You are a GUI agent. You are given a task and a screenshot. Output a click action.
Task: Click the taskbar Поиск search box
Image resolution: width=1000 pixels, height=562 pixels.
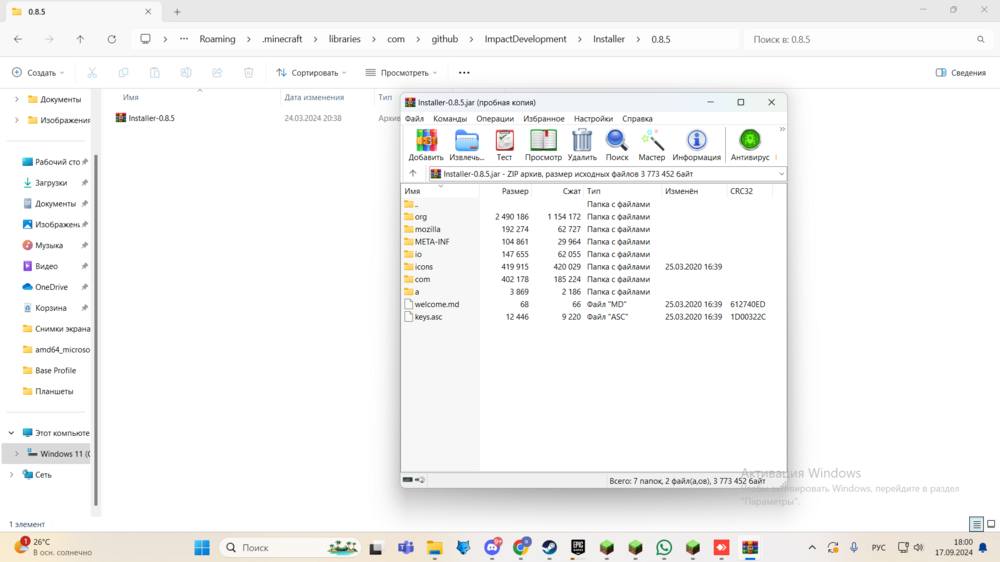click(291, 547)
